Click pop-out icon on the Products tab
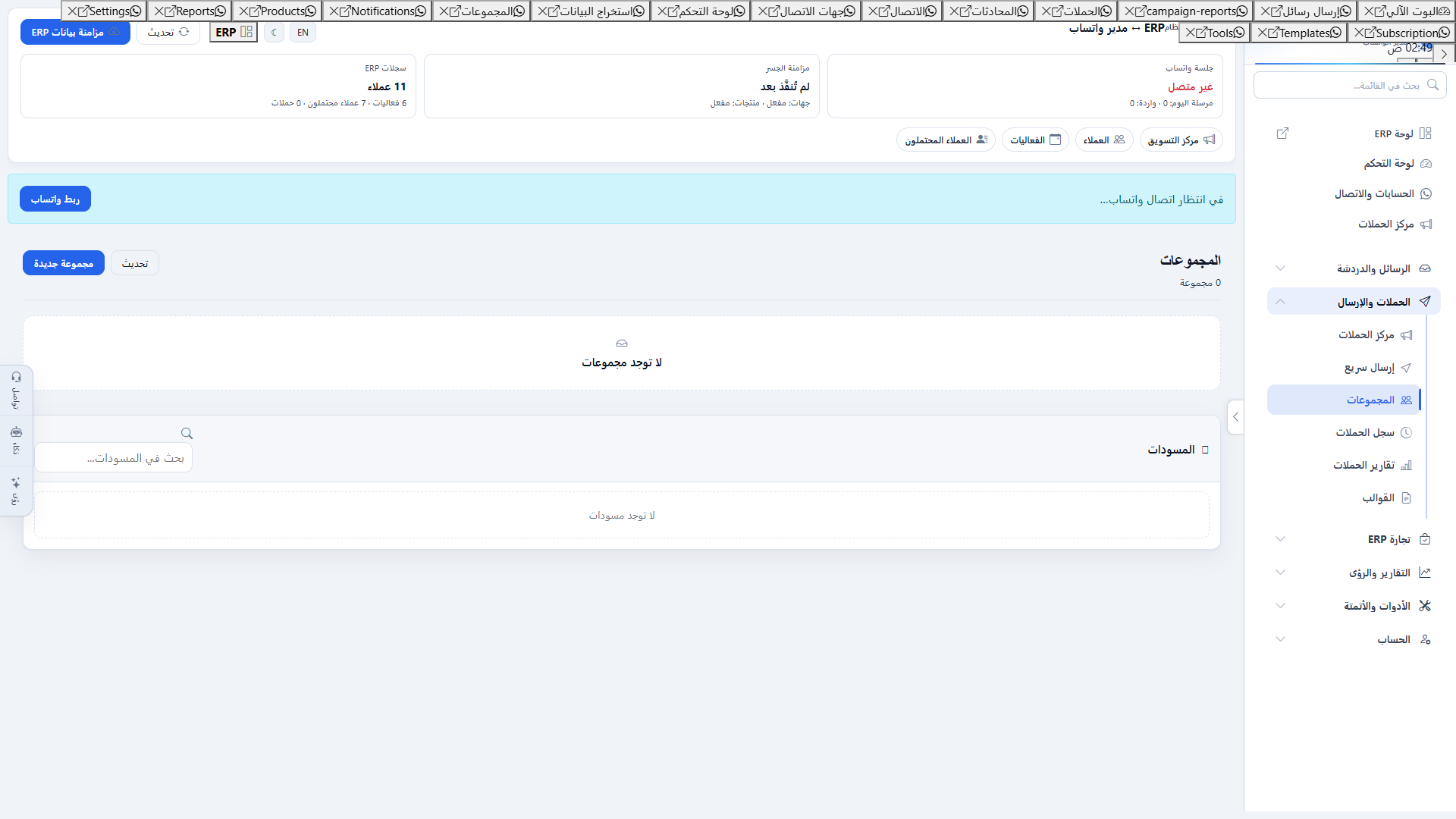 point(255,11)
